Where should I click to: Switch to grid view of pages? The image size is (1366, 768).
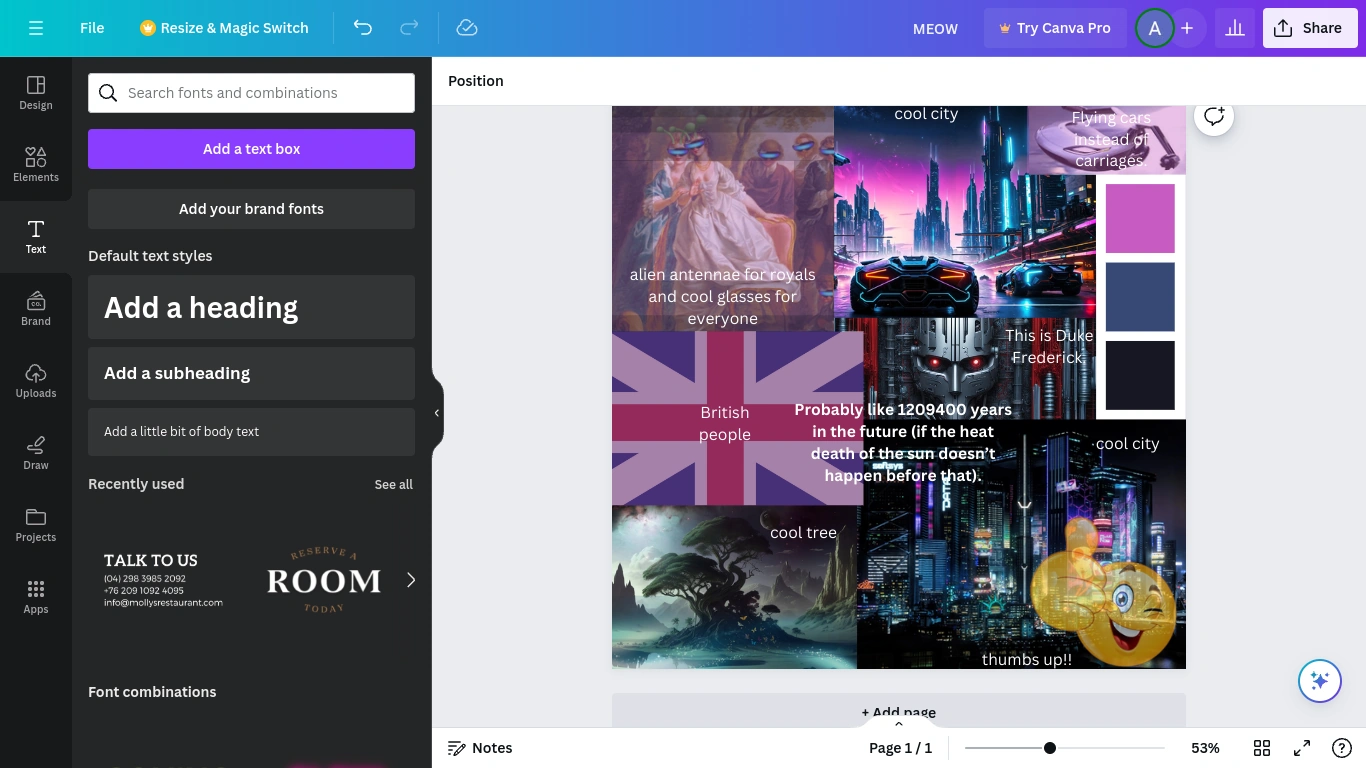pos(1262,747)
